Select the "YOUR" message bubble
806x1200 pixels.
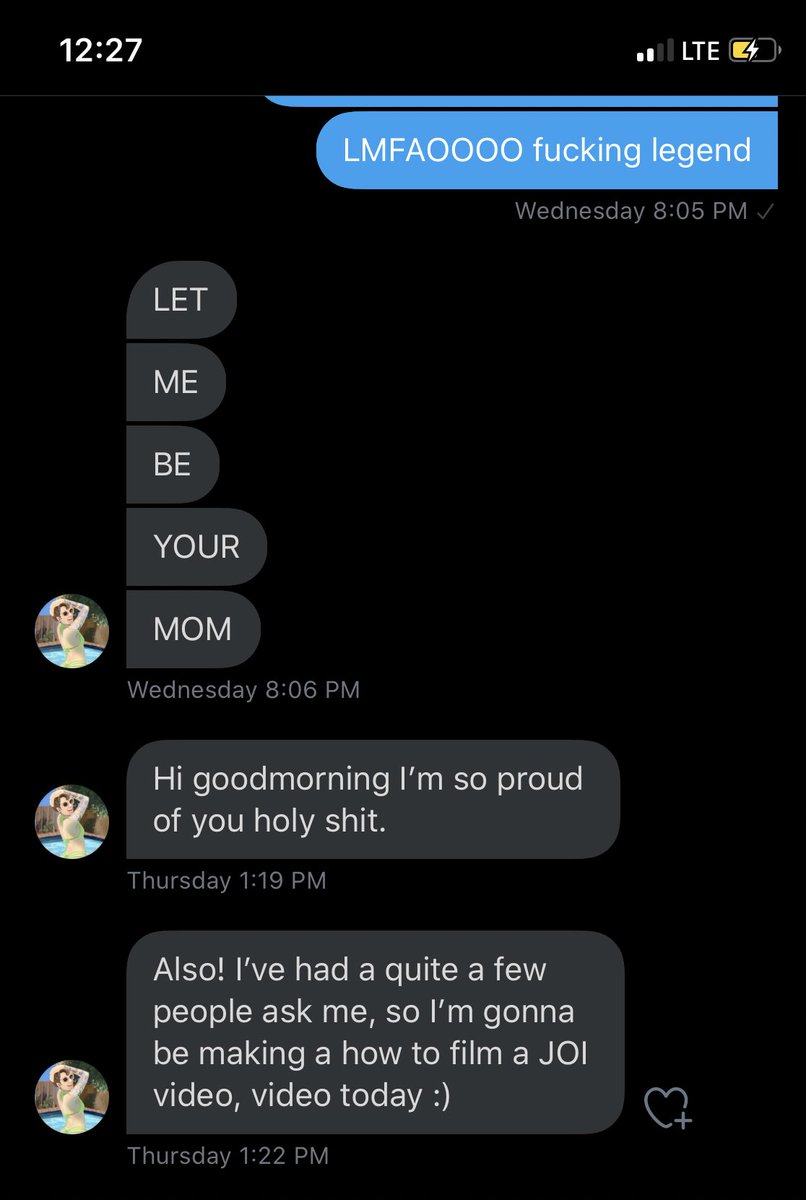point(196,546)
